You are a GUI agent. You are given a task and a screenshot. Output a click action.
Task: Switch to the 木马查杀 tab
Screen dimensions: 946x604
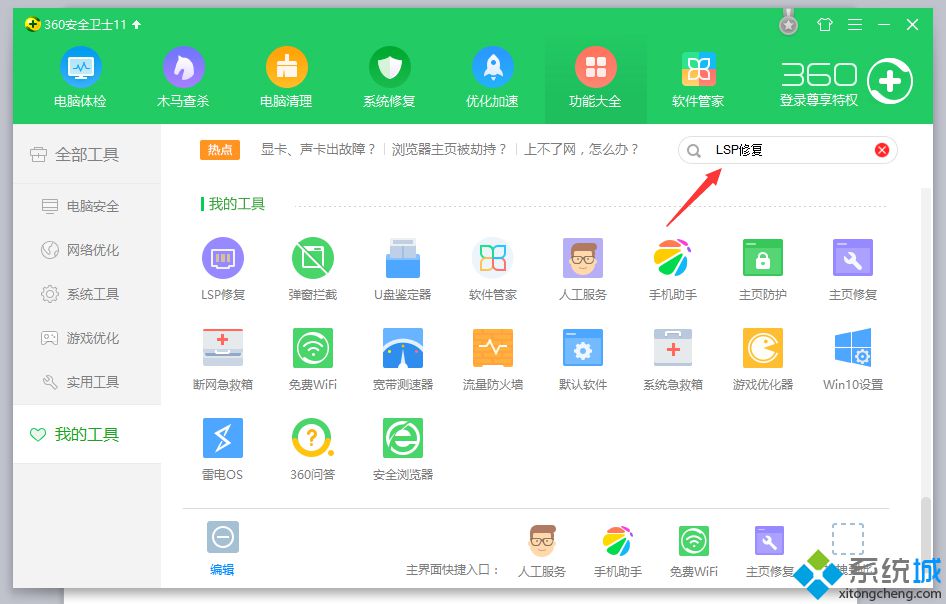[x=183, y=77]
